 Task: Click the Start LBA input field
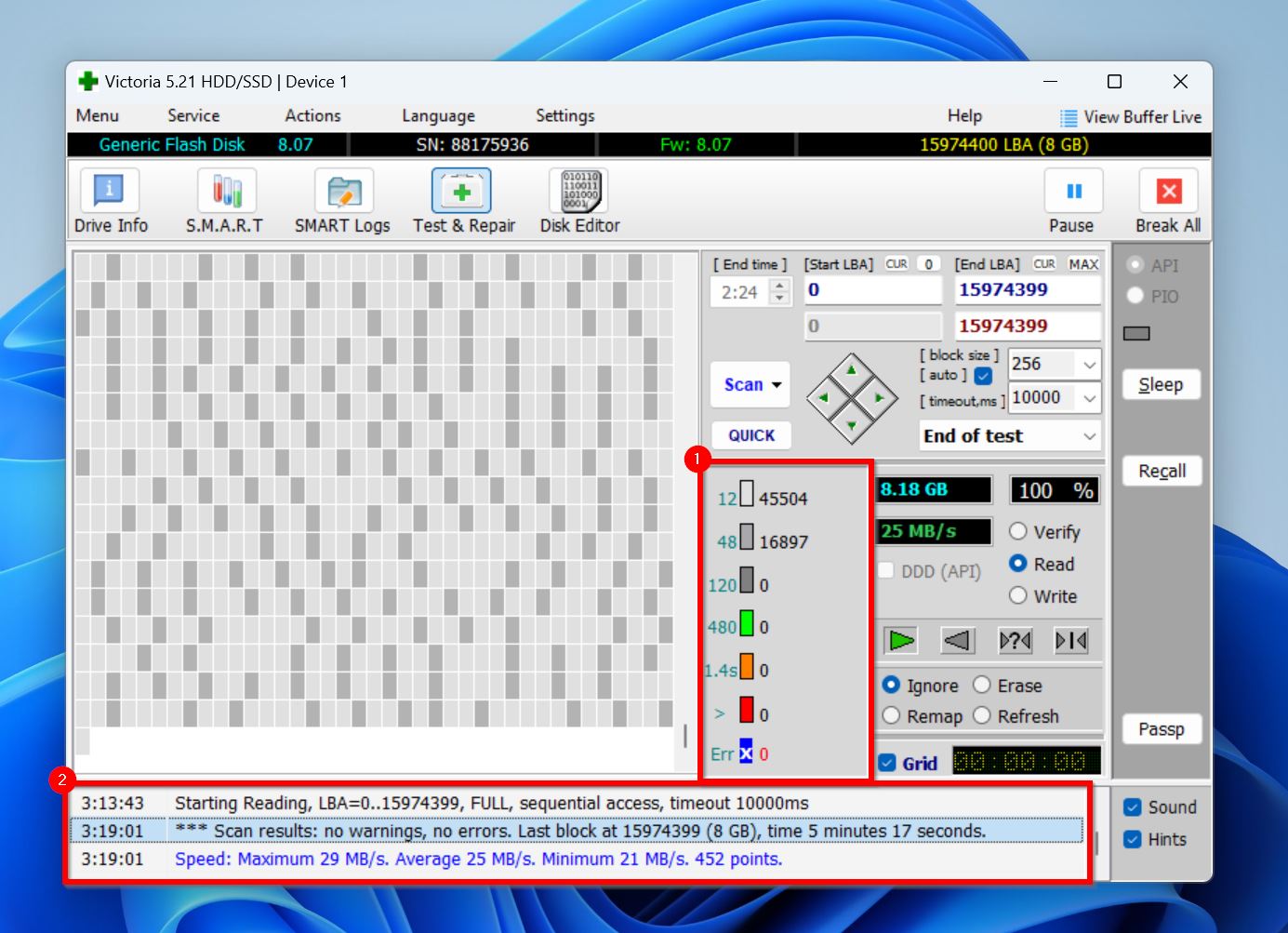pos(871,290)
